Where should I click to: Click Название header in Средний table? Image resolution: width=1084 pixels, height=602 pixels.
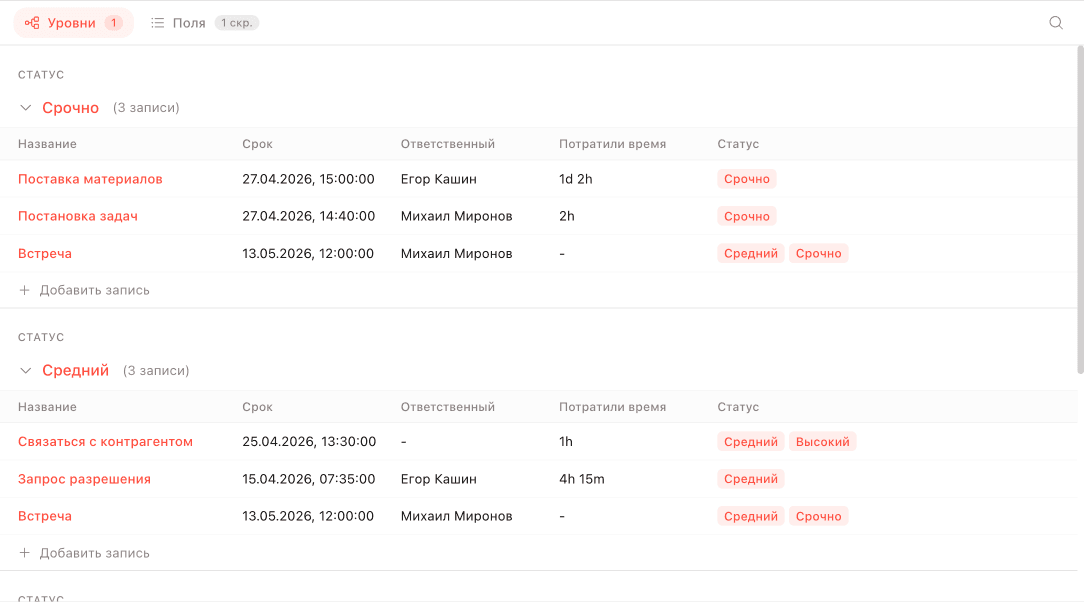47,407
